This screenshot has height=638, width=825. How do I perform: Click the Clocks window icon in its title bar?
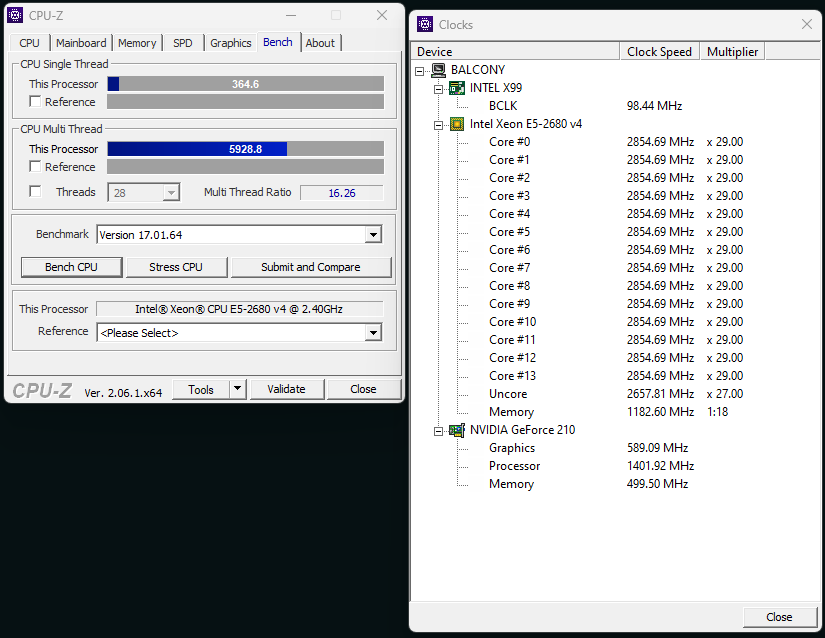click(x=424, y=23)
